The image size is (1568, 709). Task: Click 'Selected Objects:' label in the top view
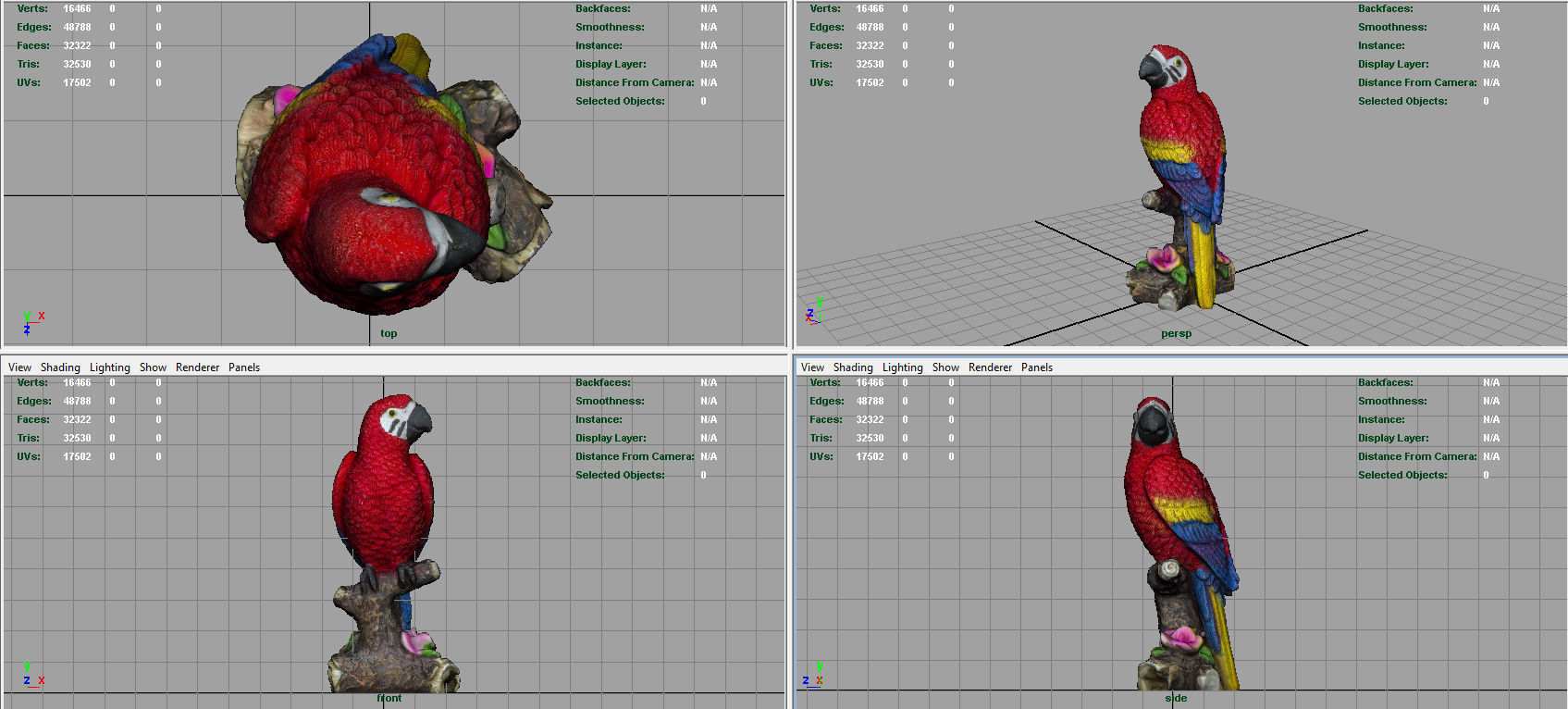620,101
